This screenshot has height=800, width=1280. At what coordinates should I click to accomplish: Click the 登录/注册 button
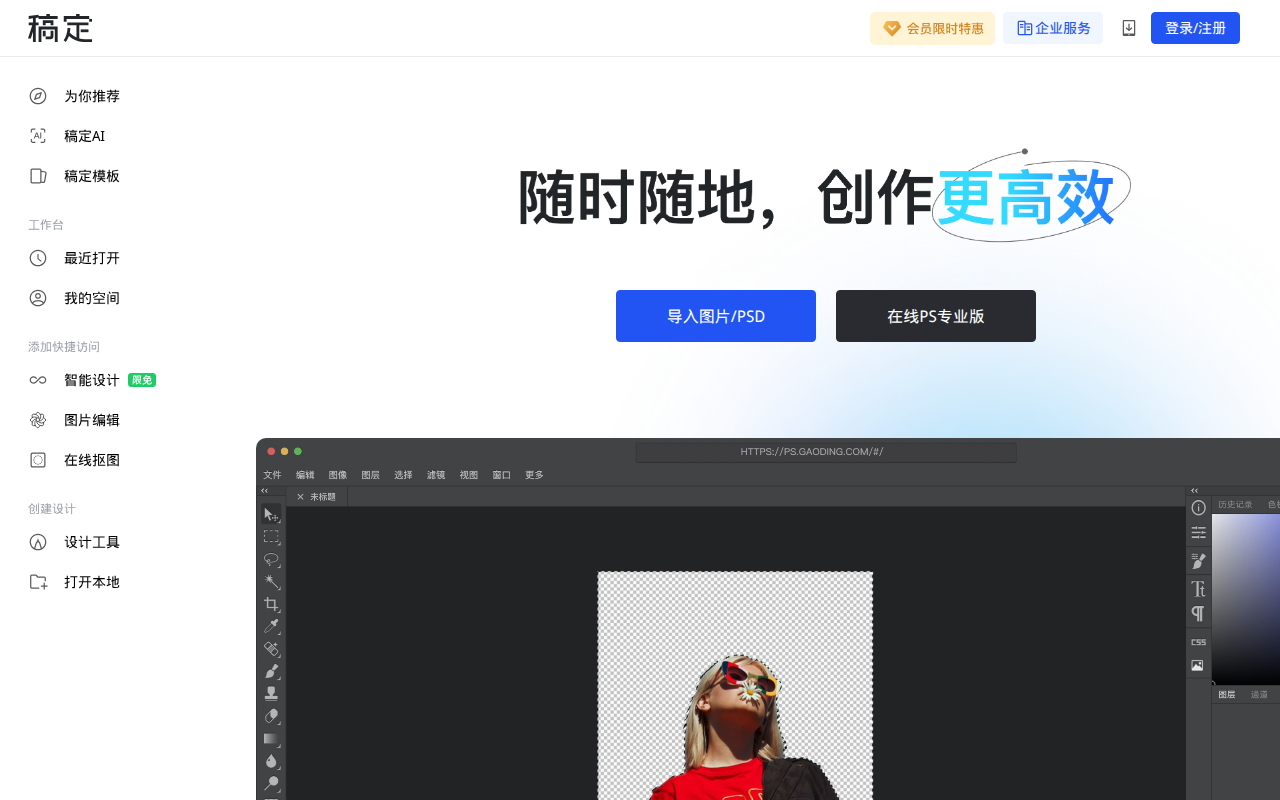(1195, 28)
